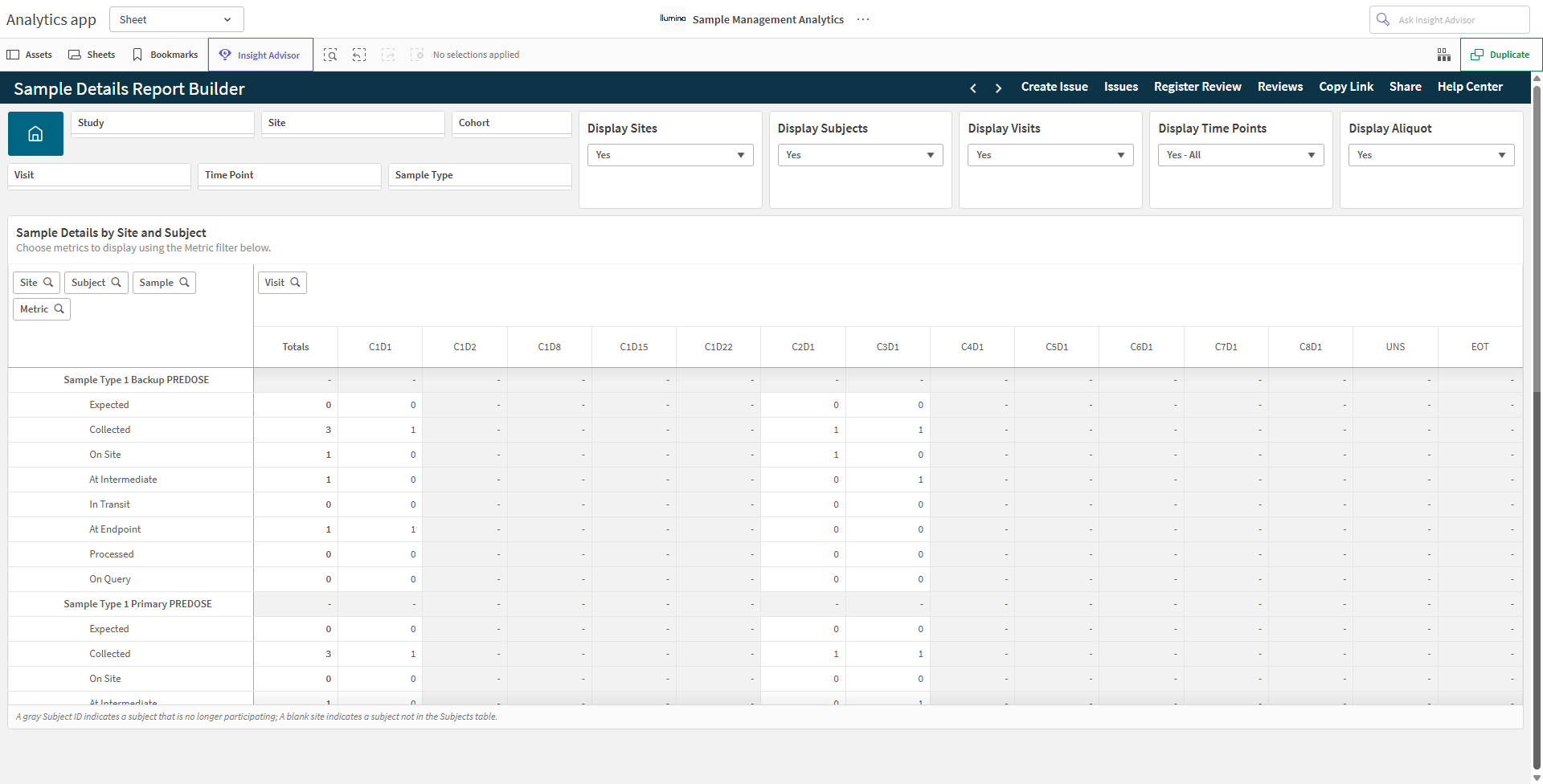Viewport: 1543px width, 784px height.
Task: Open the Smart search icon
Action: coord(330,55)
